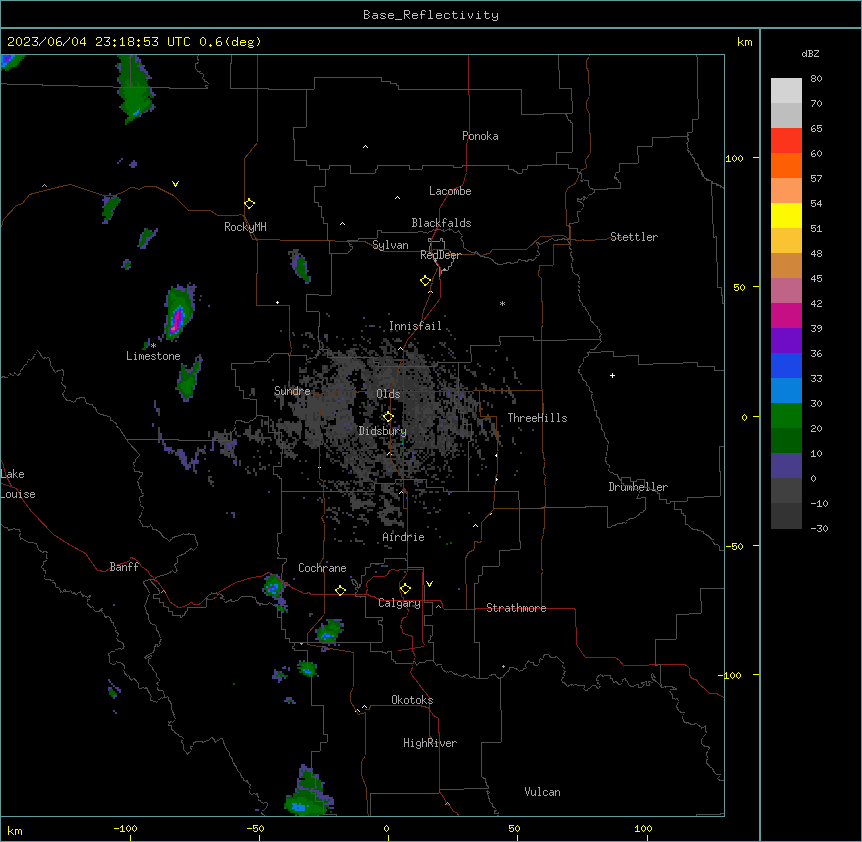
Task: Click the Olds town label
Action: (x=388, y=394)
